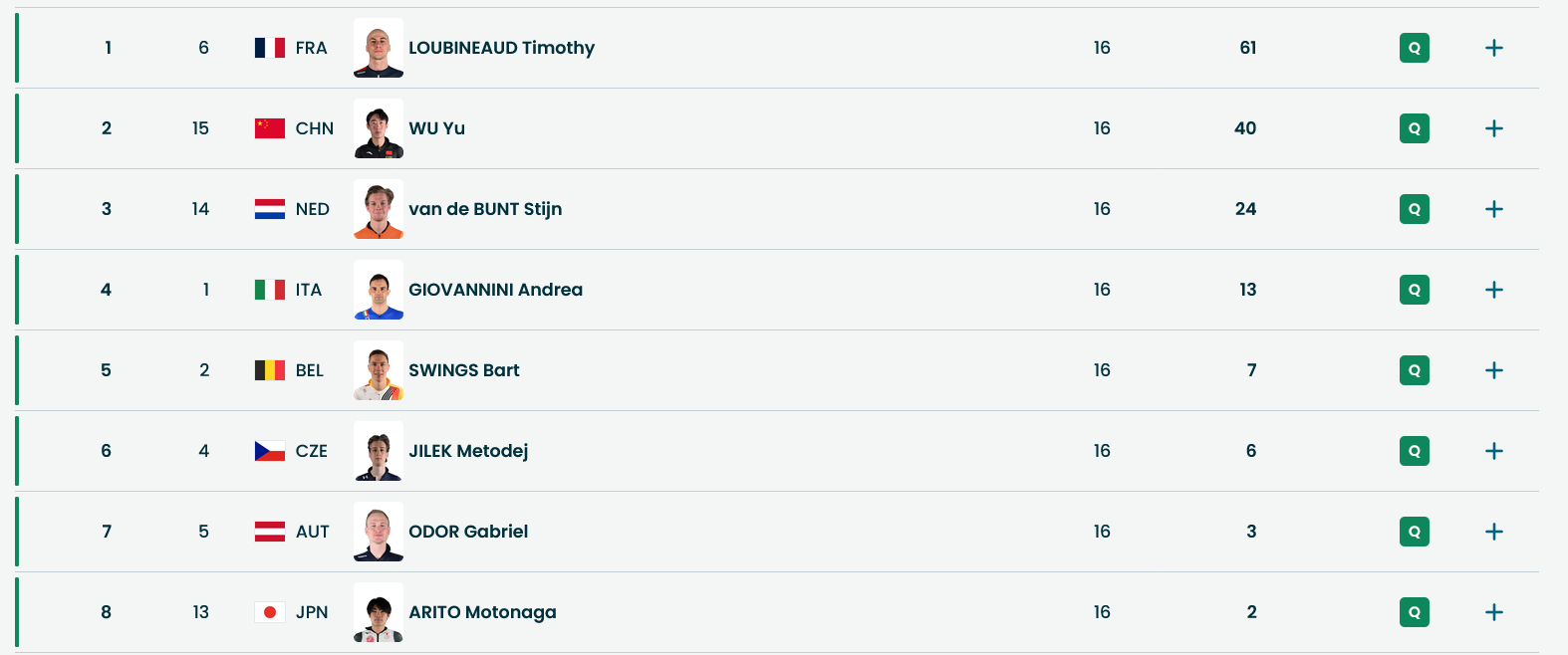This screenshot has height=655, width=1568.
Task: Click the France flag icon
Action: [x=270, y=48]
